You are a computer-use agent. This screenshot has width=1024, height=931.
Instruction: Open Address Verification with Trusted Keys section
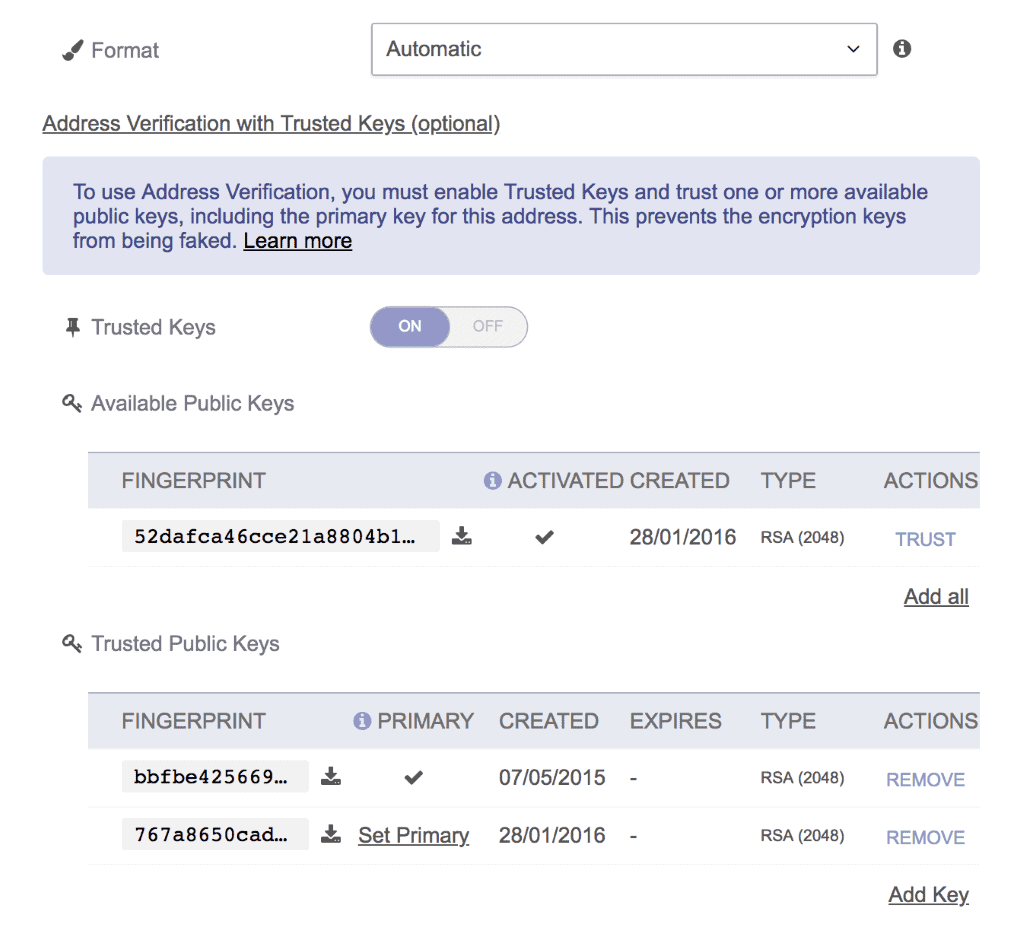pyautogui.click(x=270, y=123)
